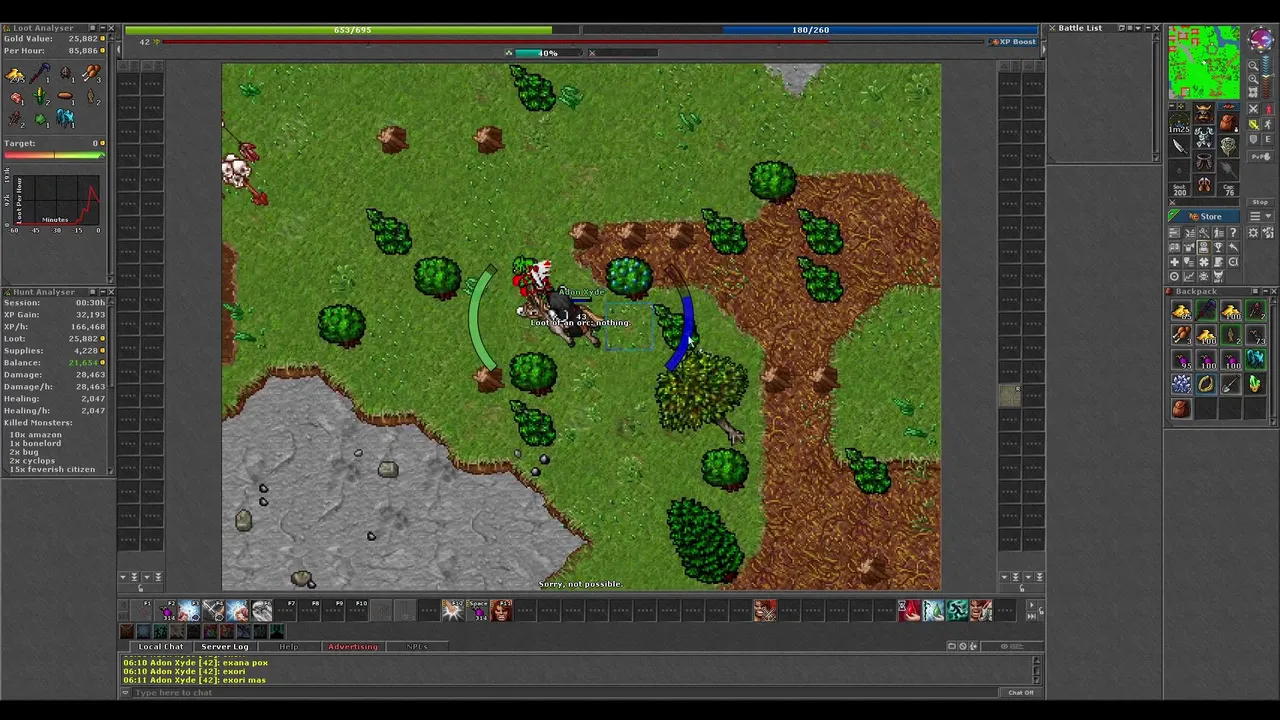
Task: Click the minimap view
Action: click(x=1204, y=62)
